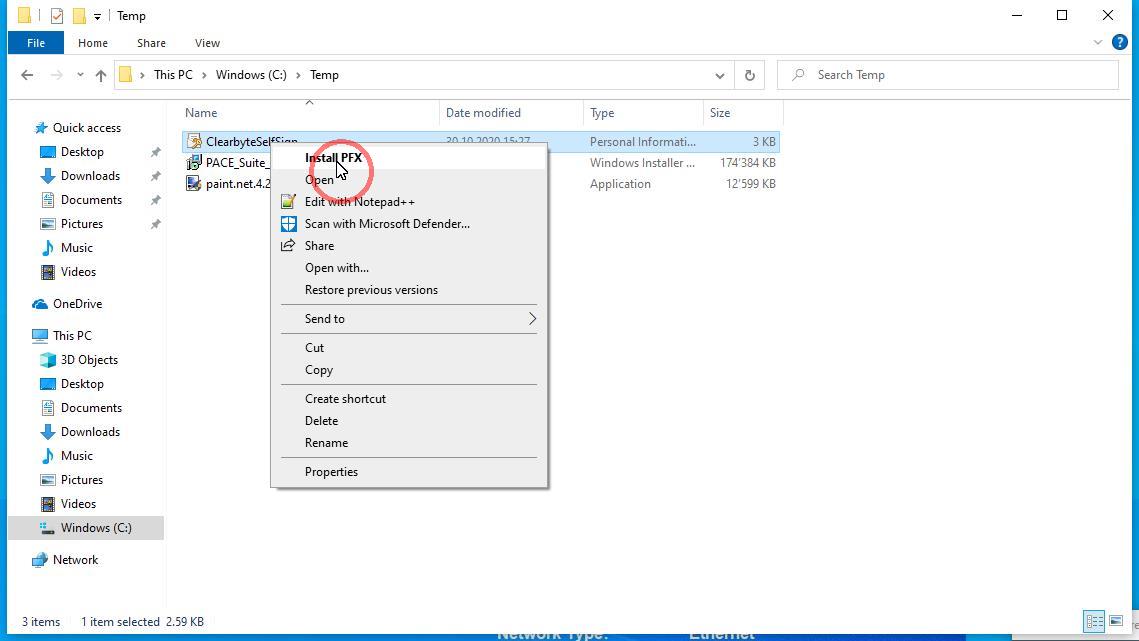The width and height of the screenshot is (1139, 641).
Task: Click the Up directory arrow
Action: [100, 75]
